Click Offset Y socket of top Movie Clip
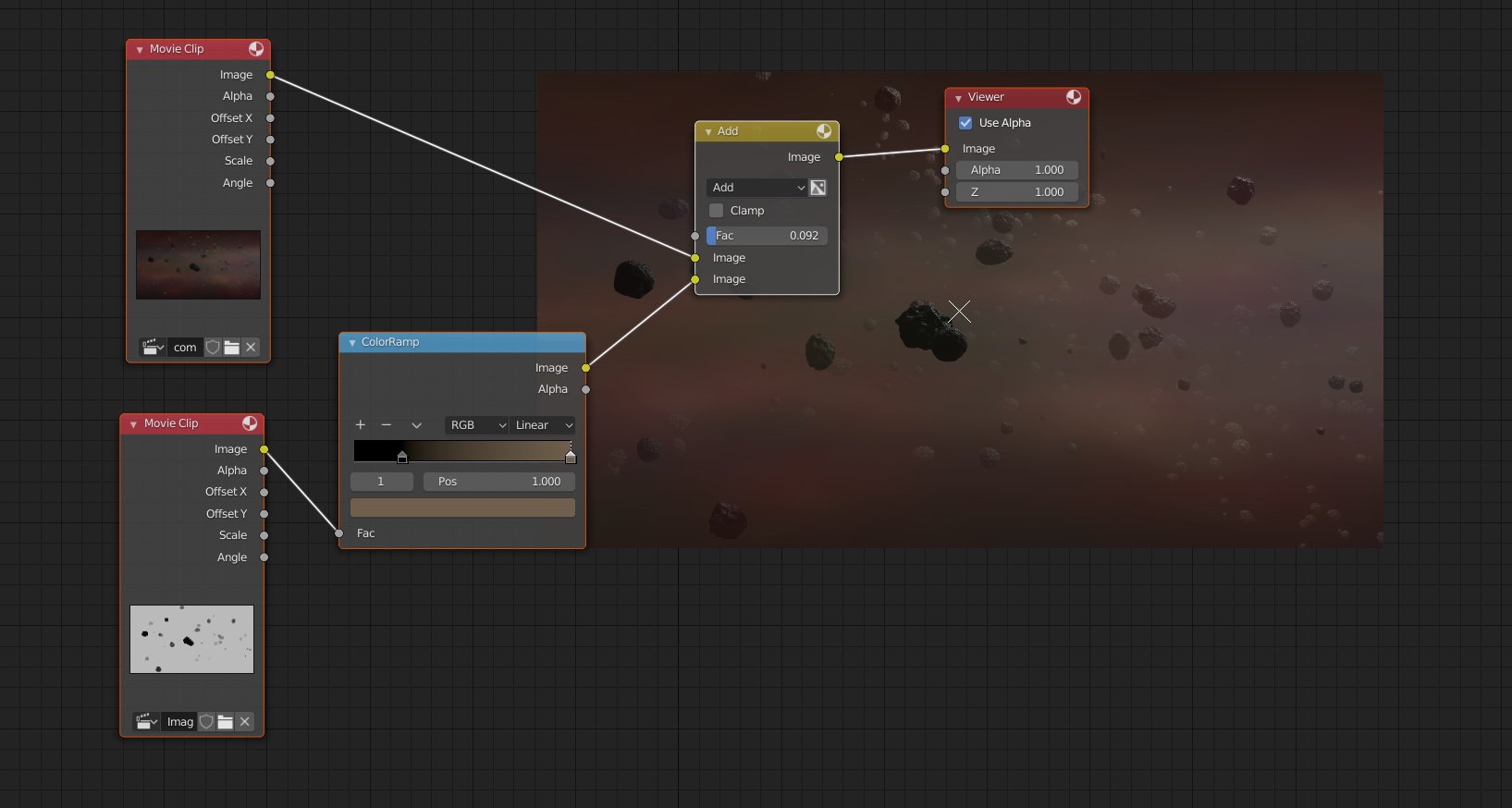Image resolution: width=1512 pixels, height=808 pixels. pyautogui.click(x=270, y=140)
